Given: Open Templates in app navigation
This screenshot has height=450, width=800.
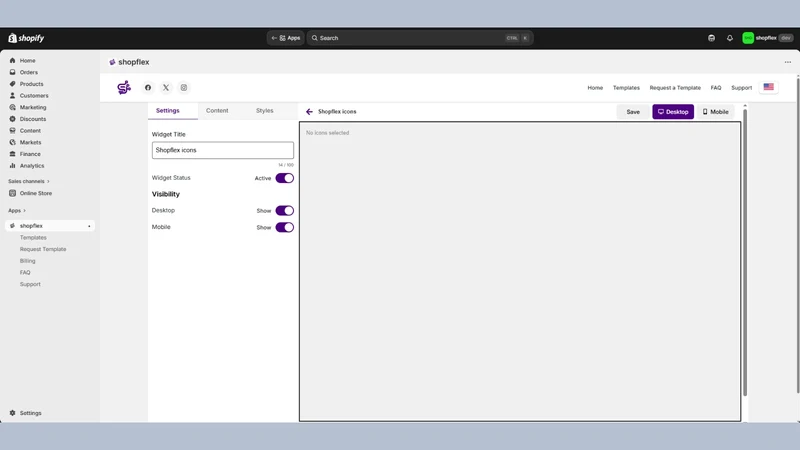Looking at the screenshot, I should (626, 88).
